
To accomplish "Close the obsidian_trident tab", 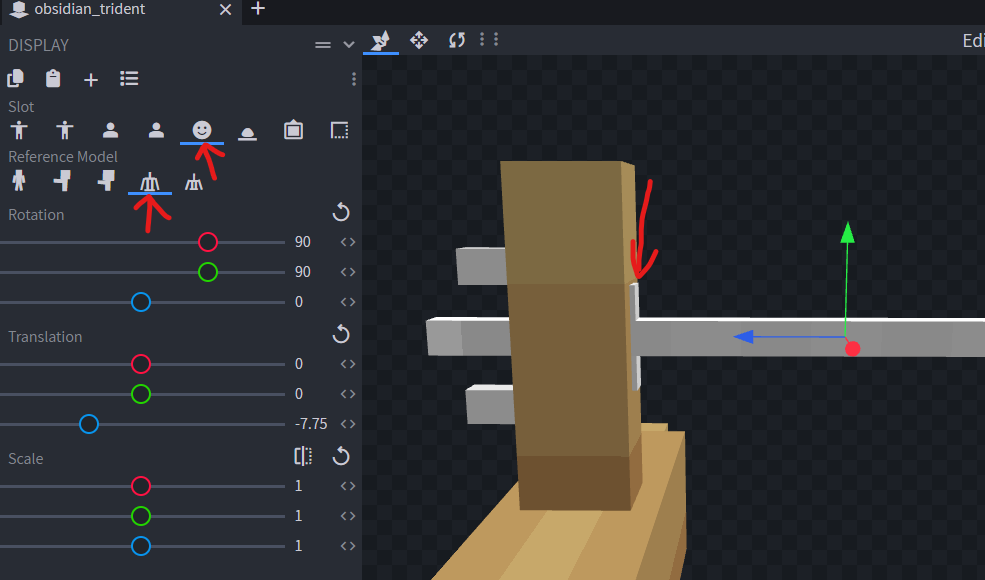I will (x=226, y=9).
